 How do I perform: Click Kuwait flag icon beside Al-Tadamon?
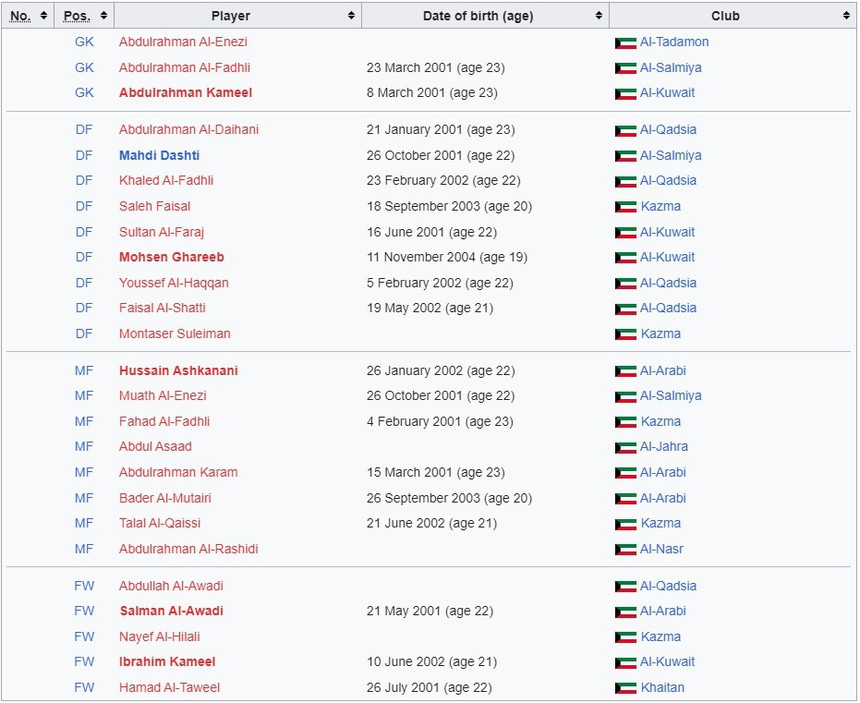tap(626, 43)
